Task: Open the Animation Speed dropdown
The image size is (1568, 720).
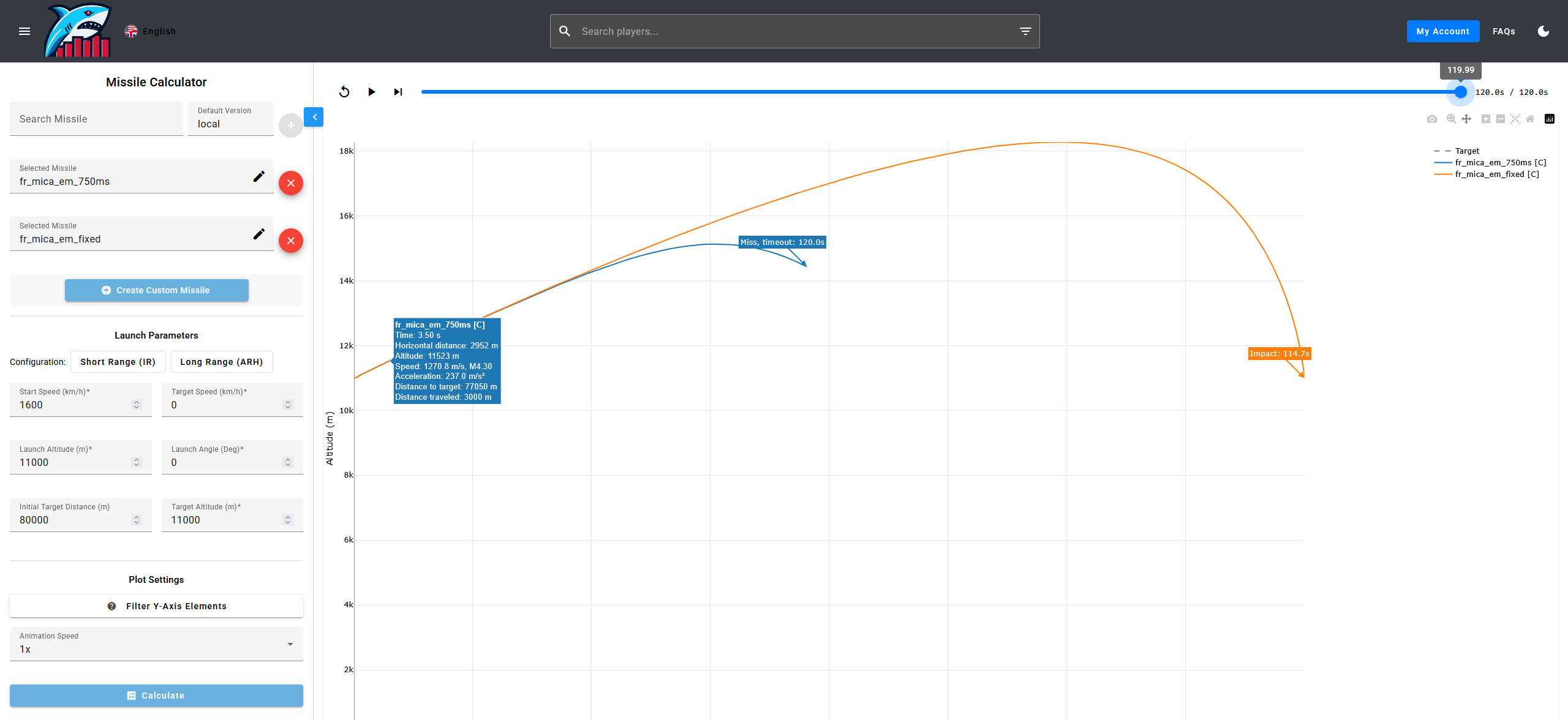Action: (x=156, y=644)
